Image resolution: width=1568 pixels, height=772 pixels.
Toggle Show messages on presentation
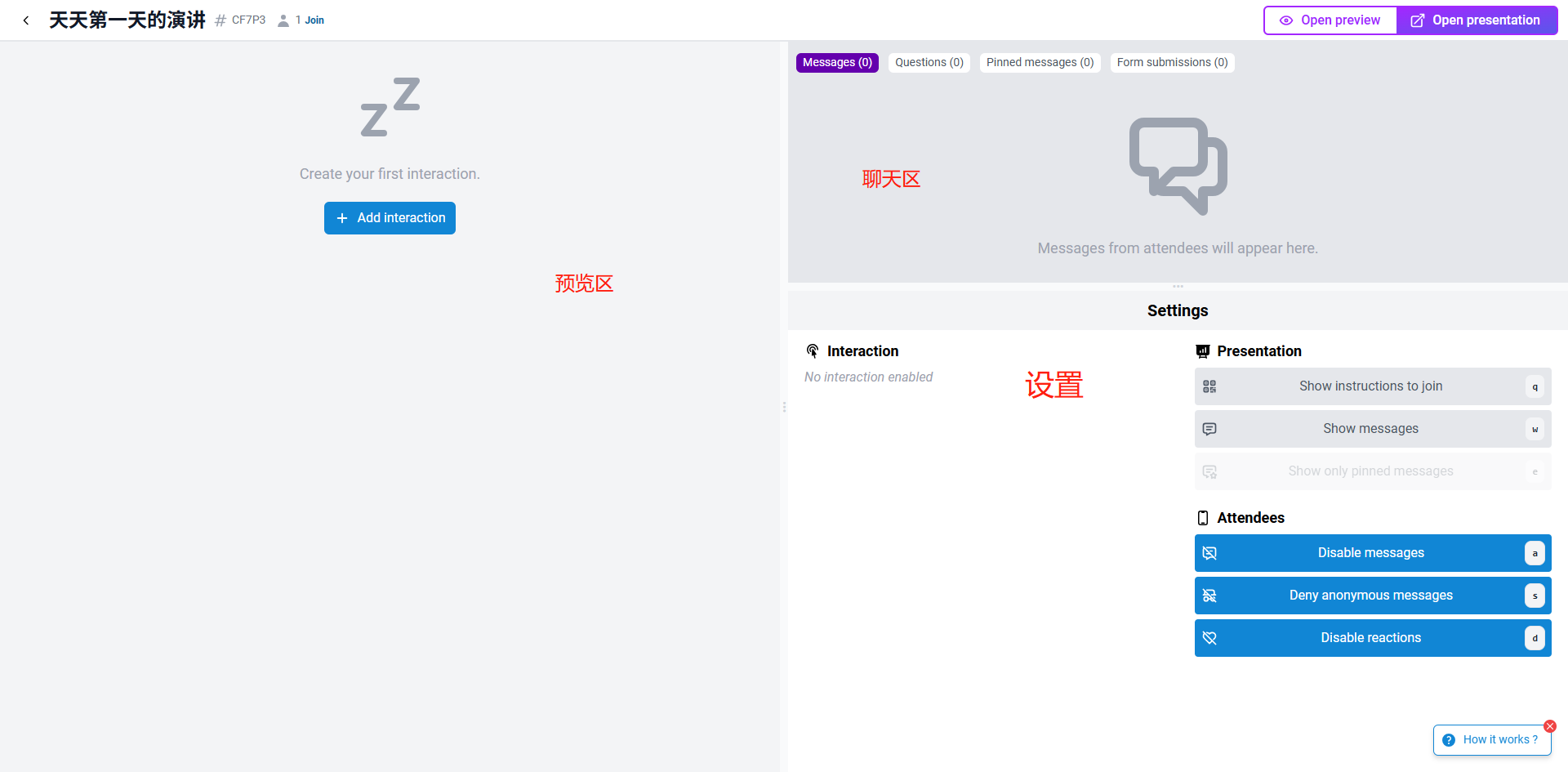pos(1373,429)
